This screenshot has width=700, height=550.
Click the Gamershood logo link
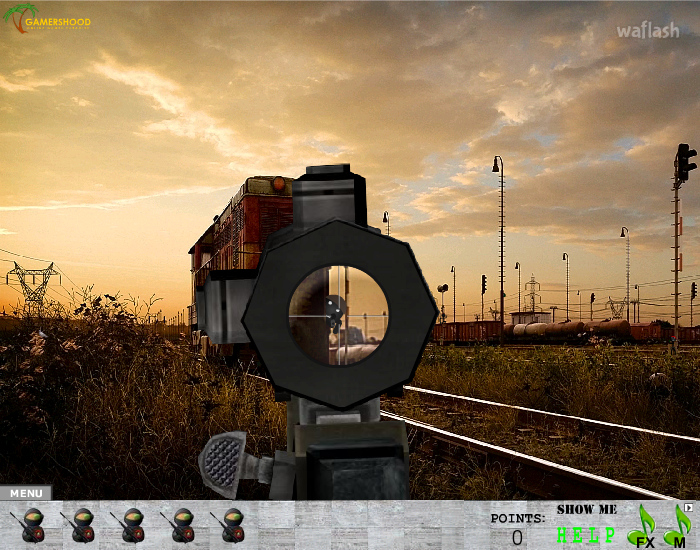point(47,18)
